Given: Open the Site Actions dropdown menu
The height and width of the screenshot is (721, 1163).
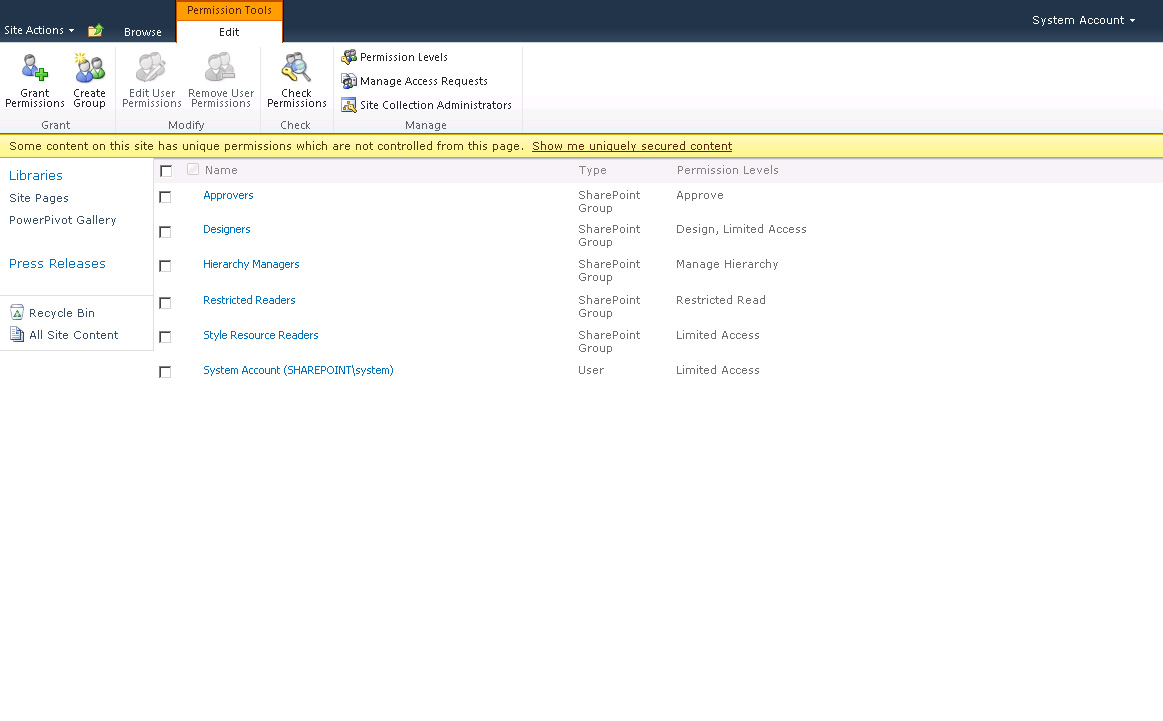Looking at the screenshot, I should point(39,30).
